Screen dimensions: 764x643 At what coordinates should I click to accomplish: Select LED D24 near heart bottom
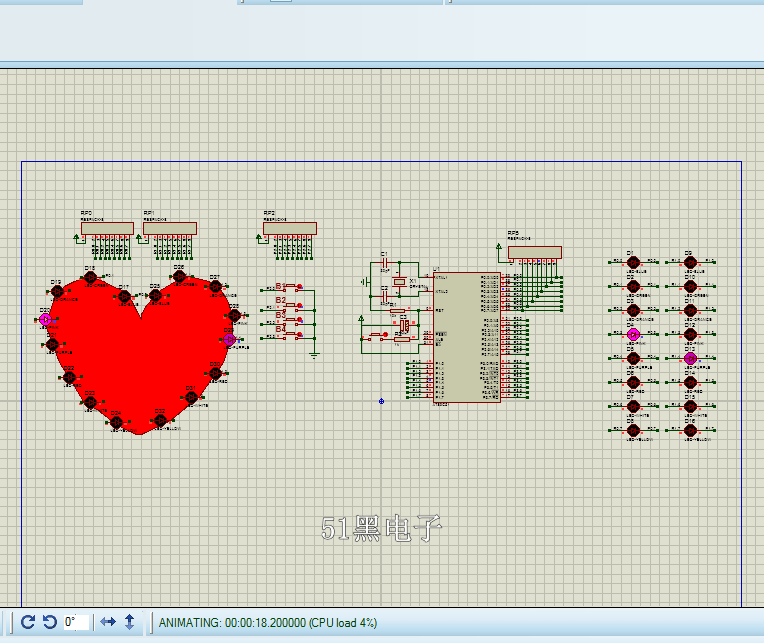tap(116, 422)
